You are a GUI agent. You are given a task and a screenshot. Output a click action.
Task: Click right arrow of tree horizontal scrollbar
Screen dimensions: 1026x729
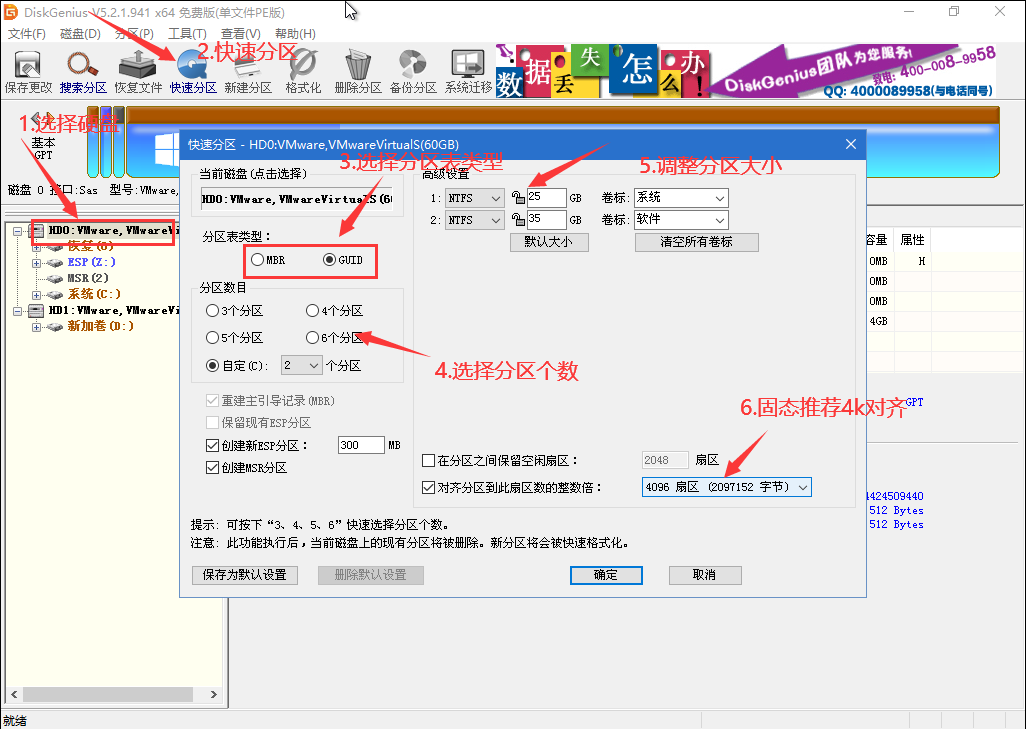click(x=214, y=694)
